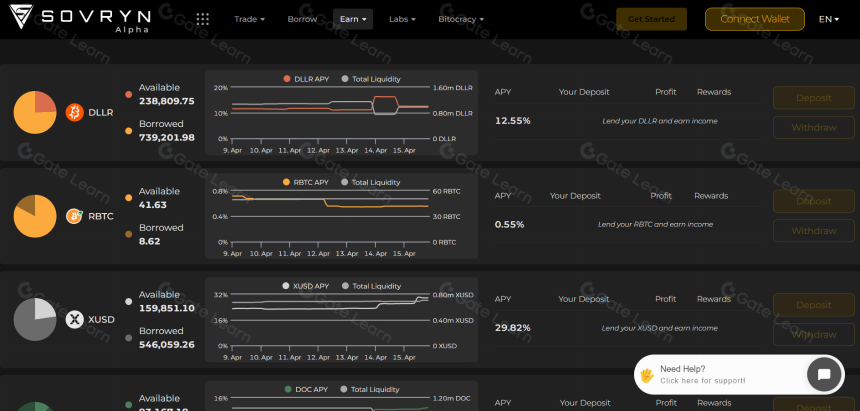Click Withdraw button for RBTC
The image size is (860, 411).
(814, 231)
